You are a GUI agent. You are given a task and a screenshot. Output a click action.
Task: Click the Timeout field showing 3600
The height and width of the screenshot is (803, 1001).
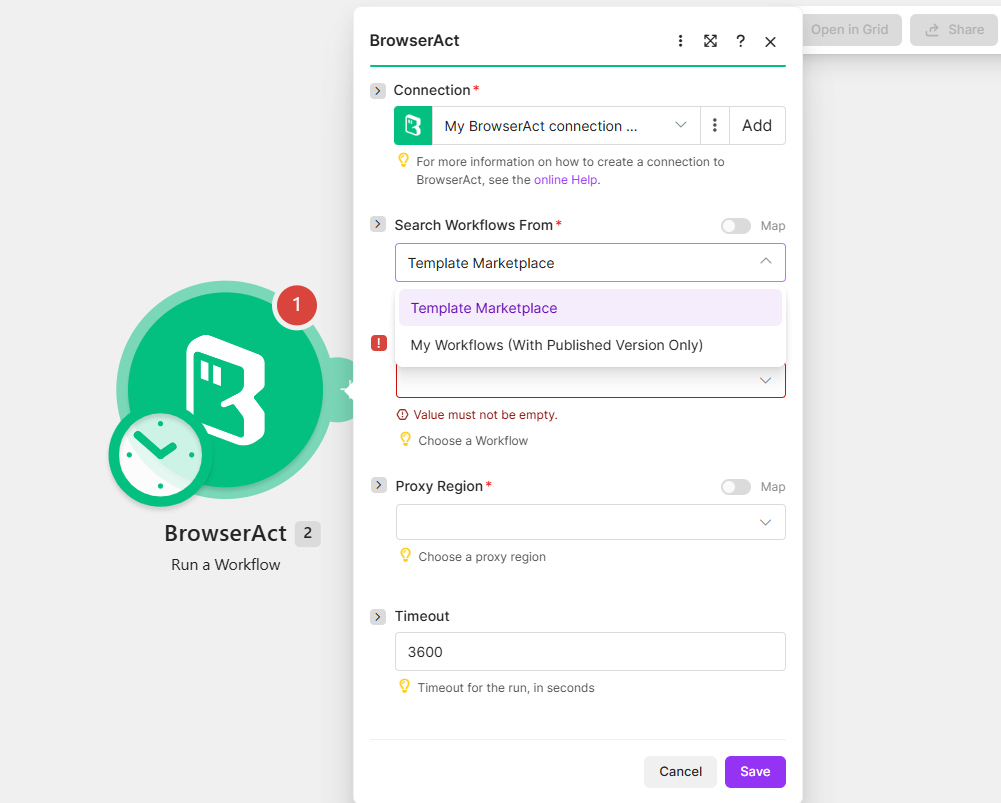pos(590,652)
